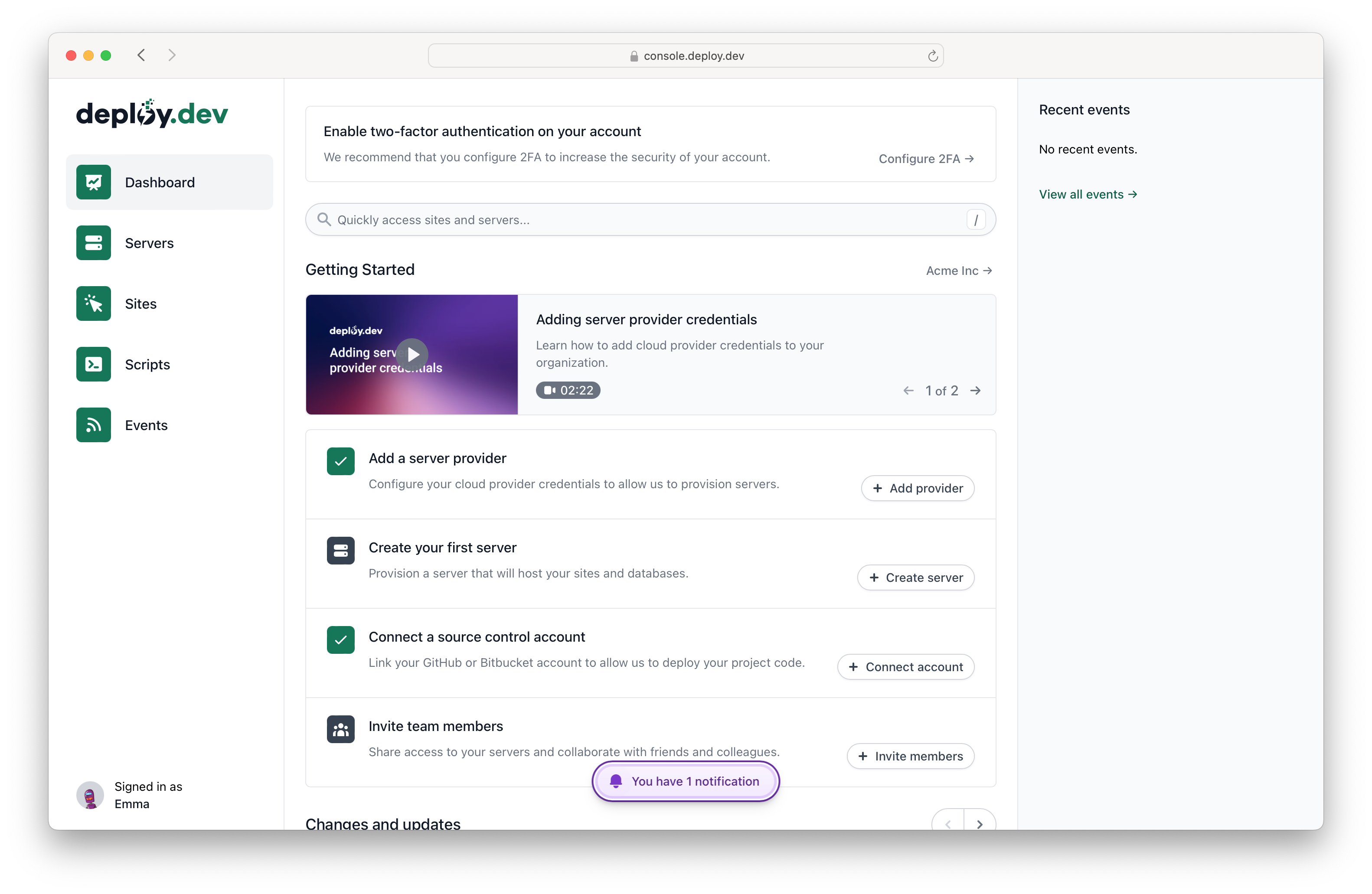Open Events from sidebar

pos(169,425)
